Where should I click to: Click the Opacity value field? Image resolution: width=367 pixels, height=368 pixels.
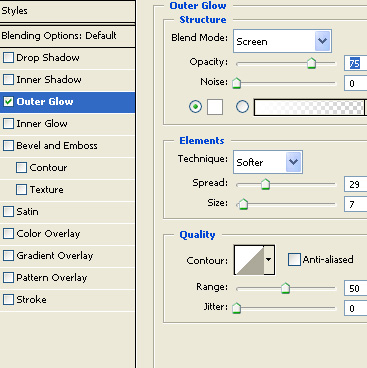click(356, 63)
